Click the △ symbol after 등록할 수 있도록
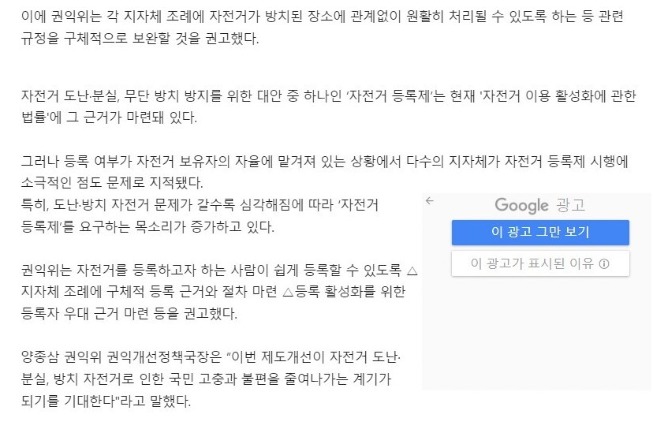Viewport: 653px width, 429px height. [x=412, y=270]
